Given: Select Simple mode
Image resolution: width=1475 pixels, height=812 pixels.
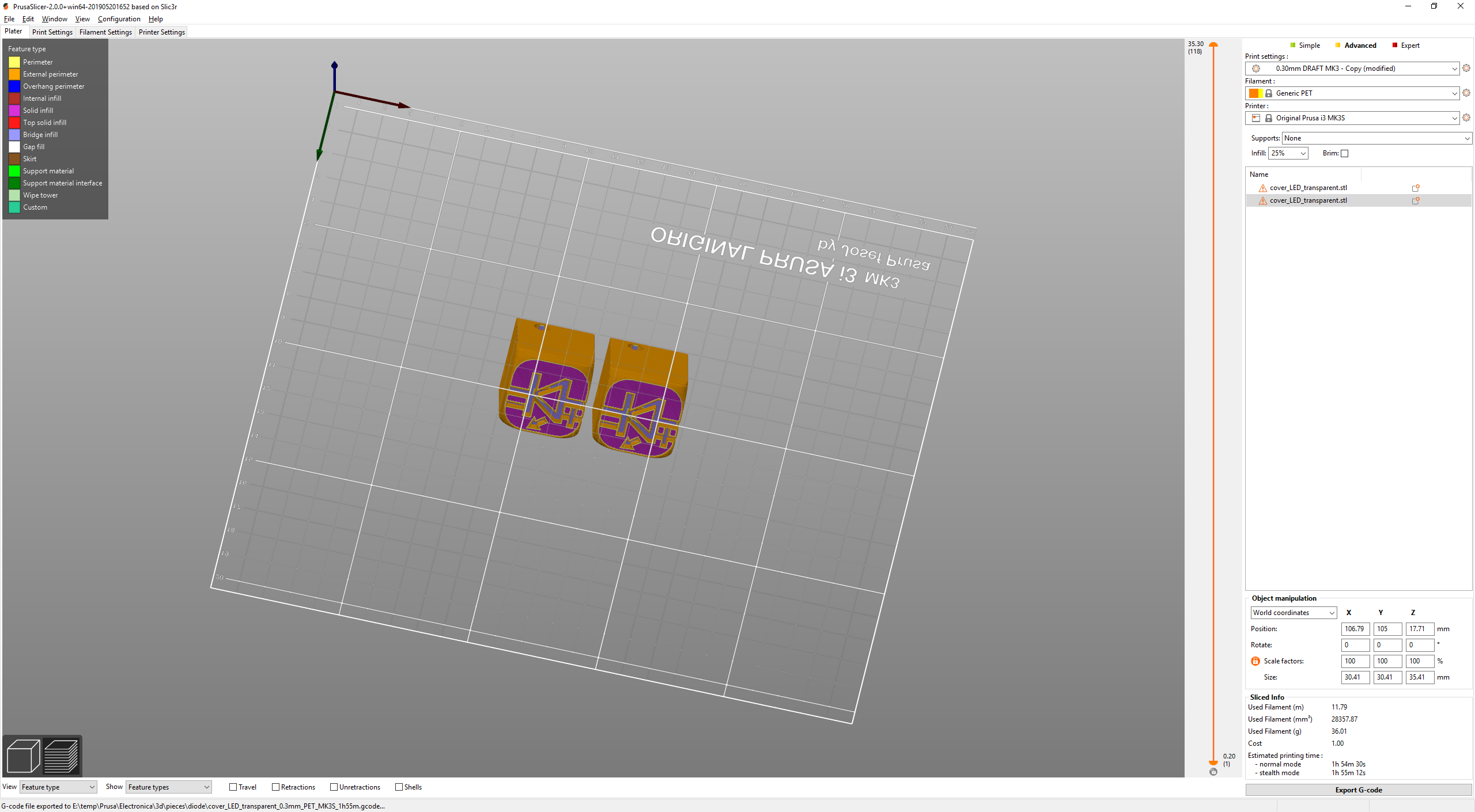Looking at the screenshot, I should [1305, 45].
